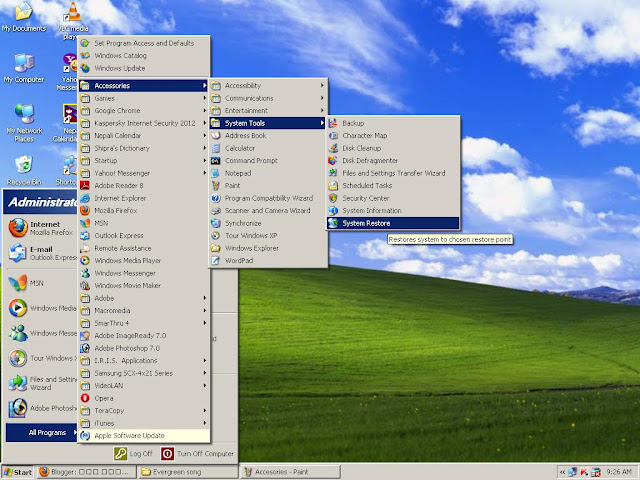Click Synchronize icon

tap(216, 223)
